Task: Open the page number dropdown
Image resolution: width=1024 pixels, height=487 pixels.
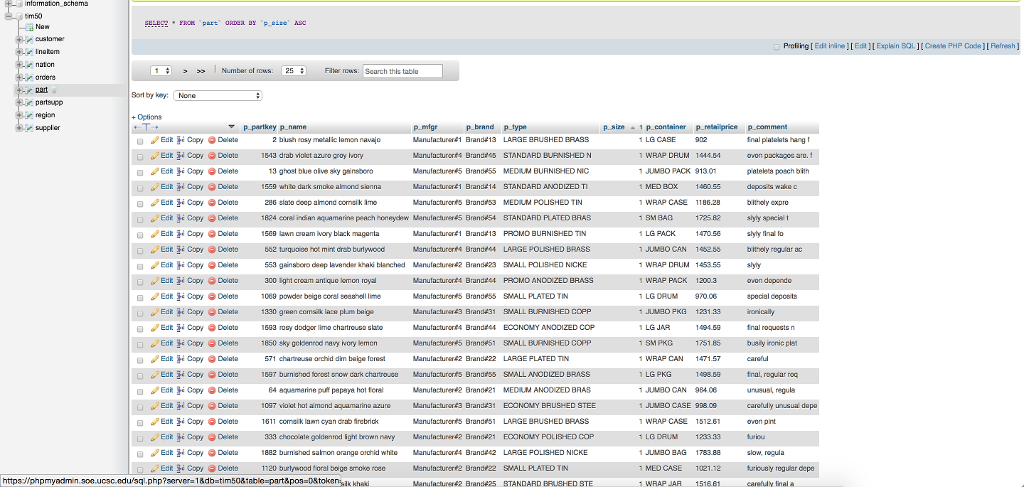Action: point(161,71)
